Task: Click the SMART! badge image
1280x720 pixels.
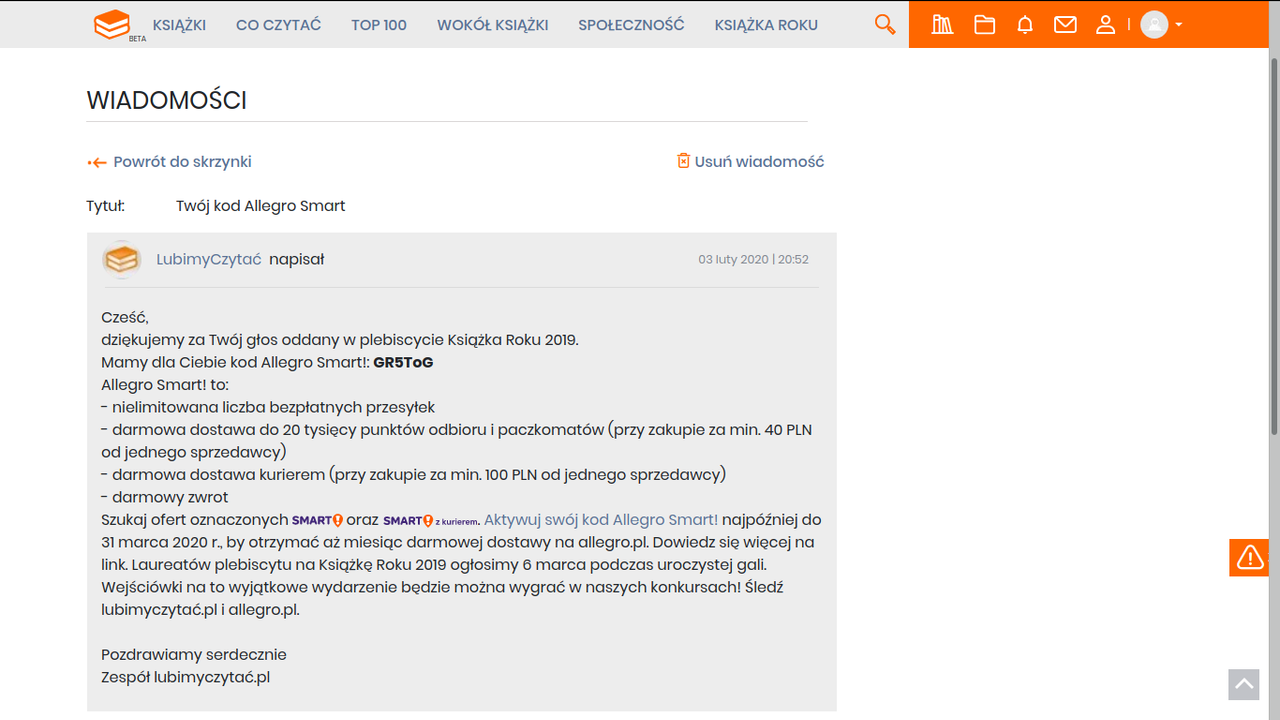Action: point(317,520)
